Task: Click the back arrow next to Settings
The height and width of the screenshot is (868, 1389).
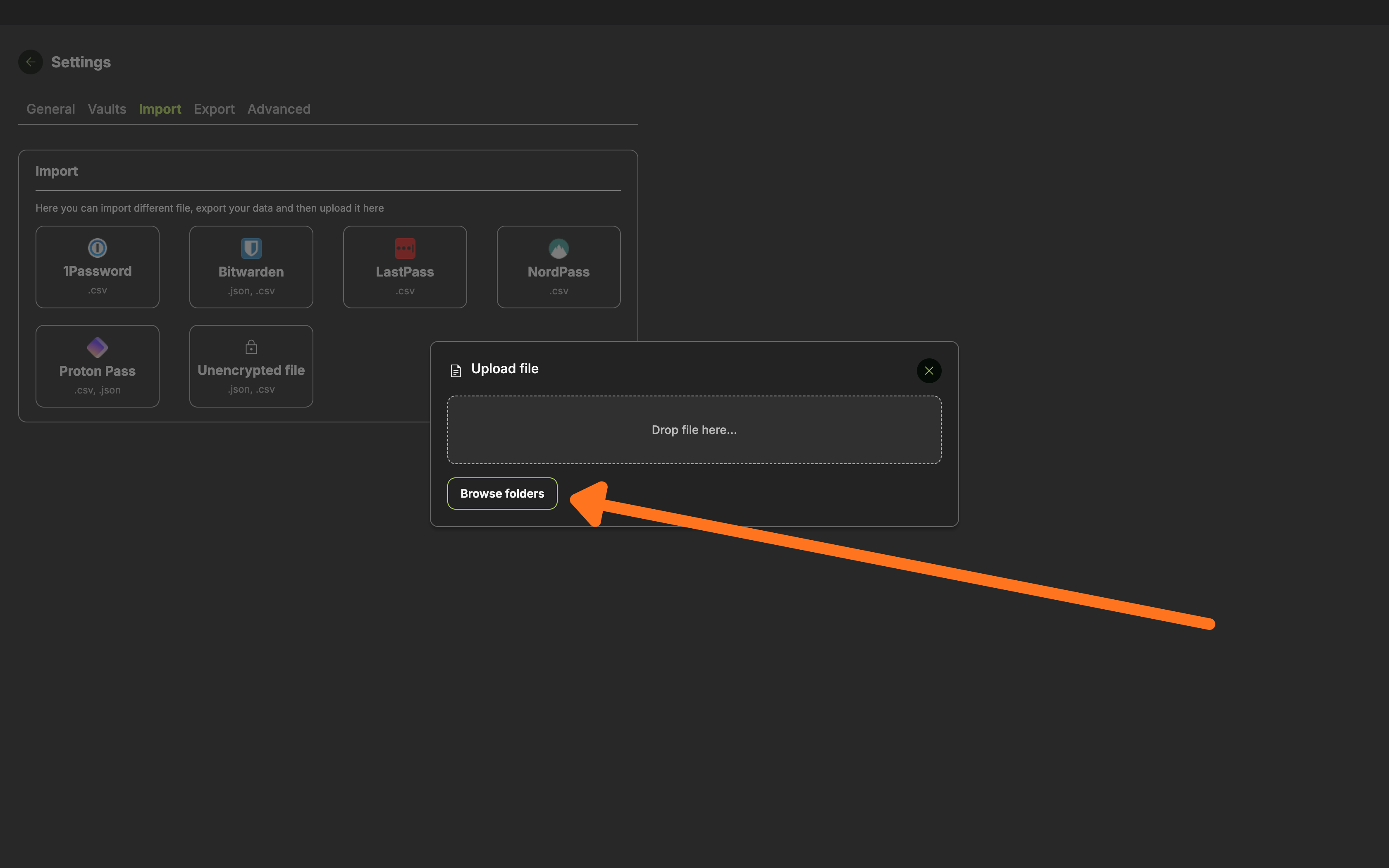Action: pos(31,62)
